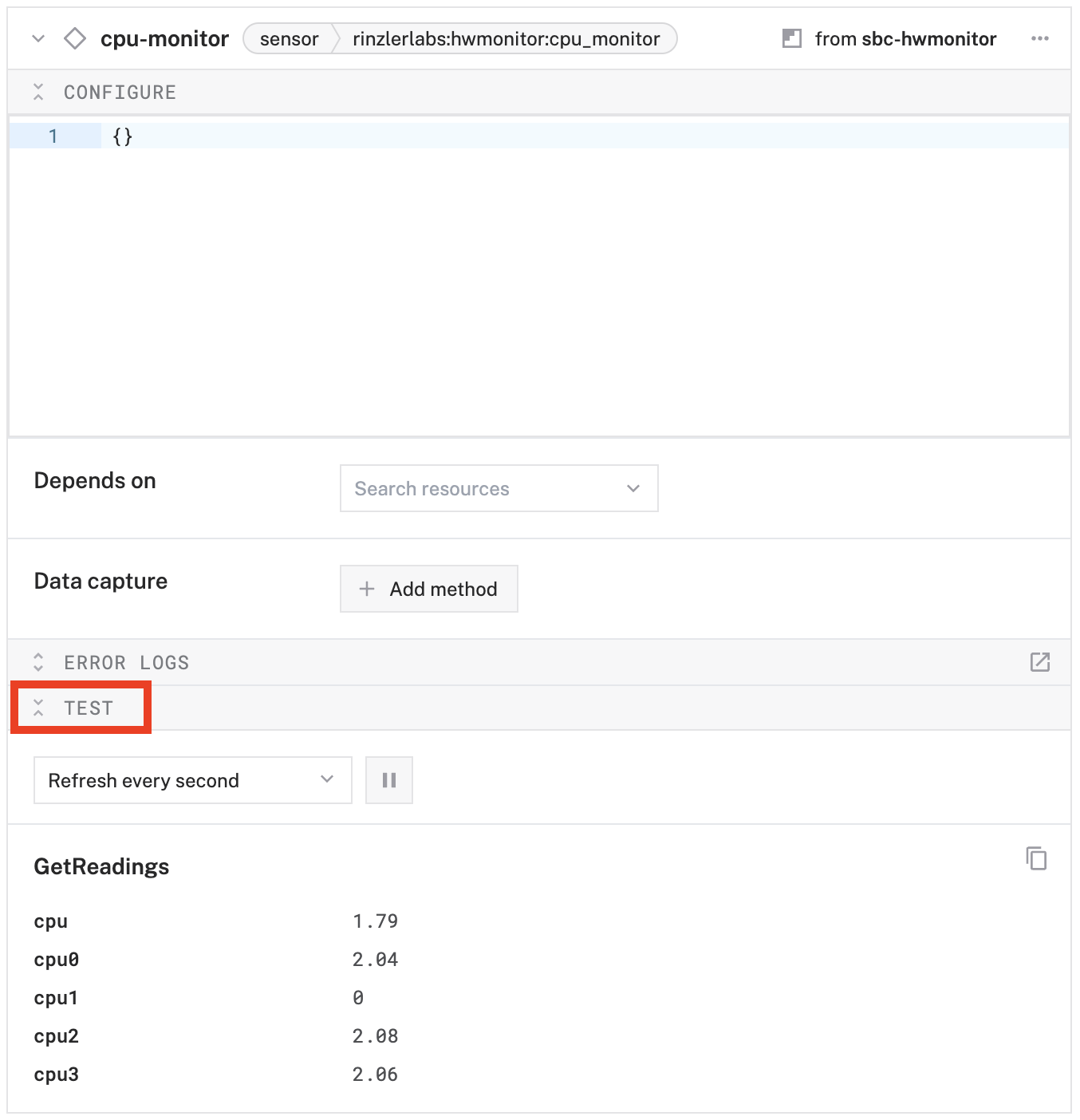1080x1120 pixels.
Task: Click the cpu reading value 1.79
Action: coord(375,921)
